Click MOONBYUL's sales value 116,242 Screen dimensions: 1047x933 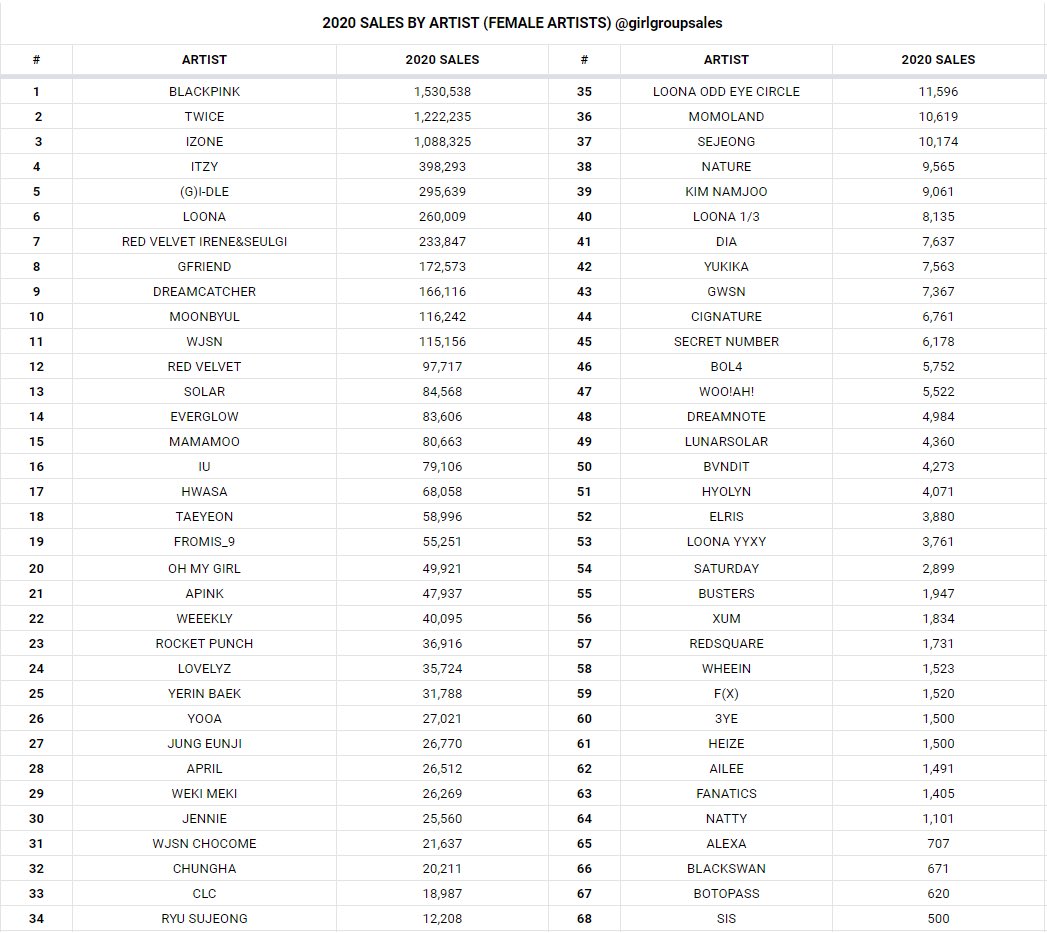coord(442,317)
